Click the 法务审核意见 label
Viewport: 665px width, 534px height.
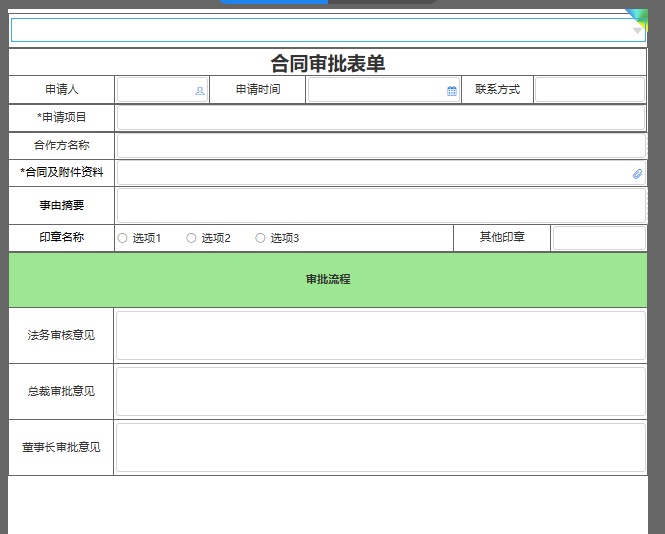click(x=61, y=335)
